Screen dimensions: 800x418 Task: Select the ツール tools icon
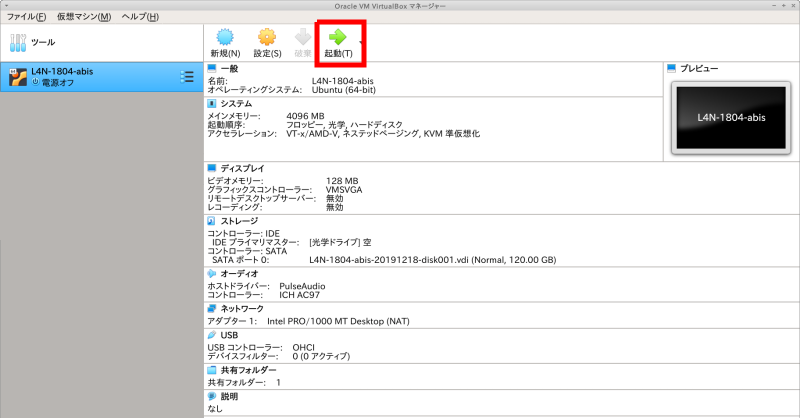18,42
